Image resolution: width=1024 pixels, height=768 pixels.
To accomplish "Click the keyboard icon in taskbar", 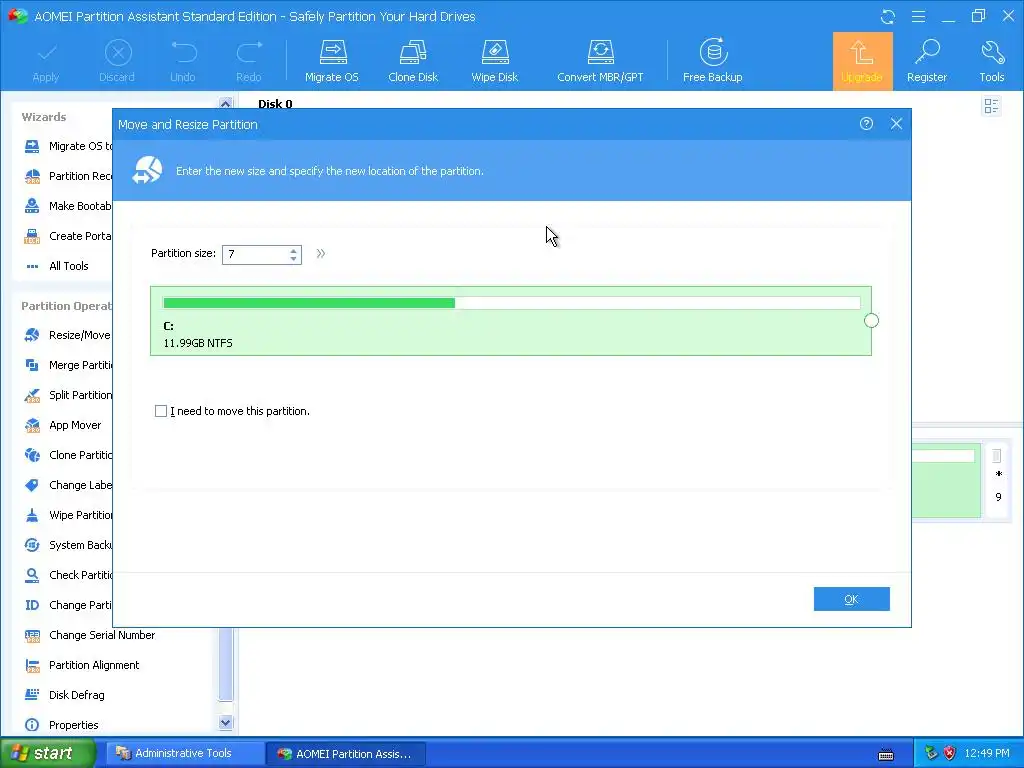I will [x=886, y=755].
